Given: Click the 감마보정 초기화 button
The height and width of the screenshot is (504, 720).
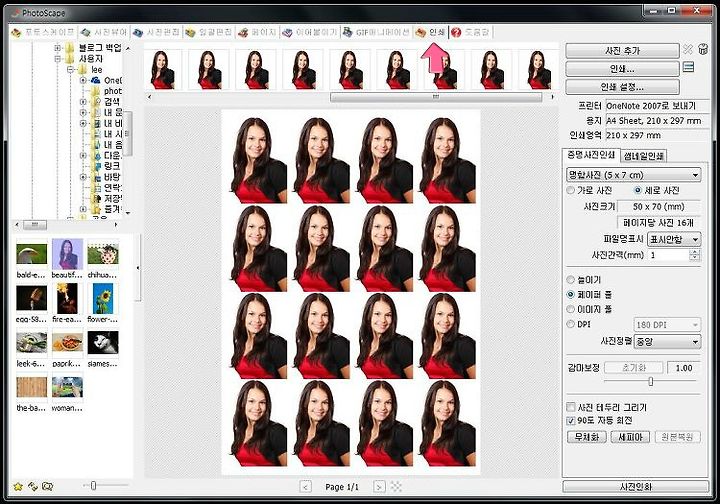Looking at the screenshot, I should coord(634,368).
